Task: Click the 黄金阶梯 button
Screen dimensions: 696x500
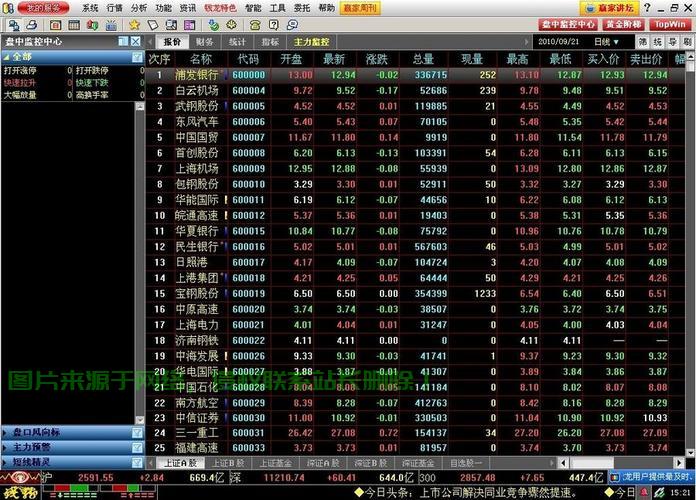Action: [624, 24]
